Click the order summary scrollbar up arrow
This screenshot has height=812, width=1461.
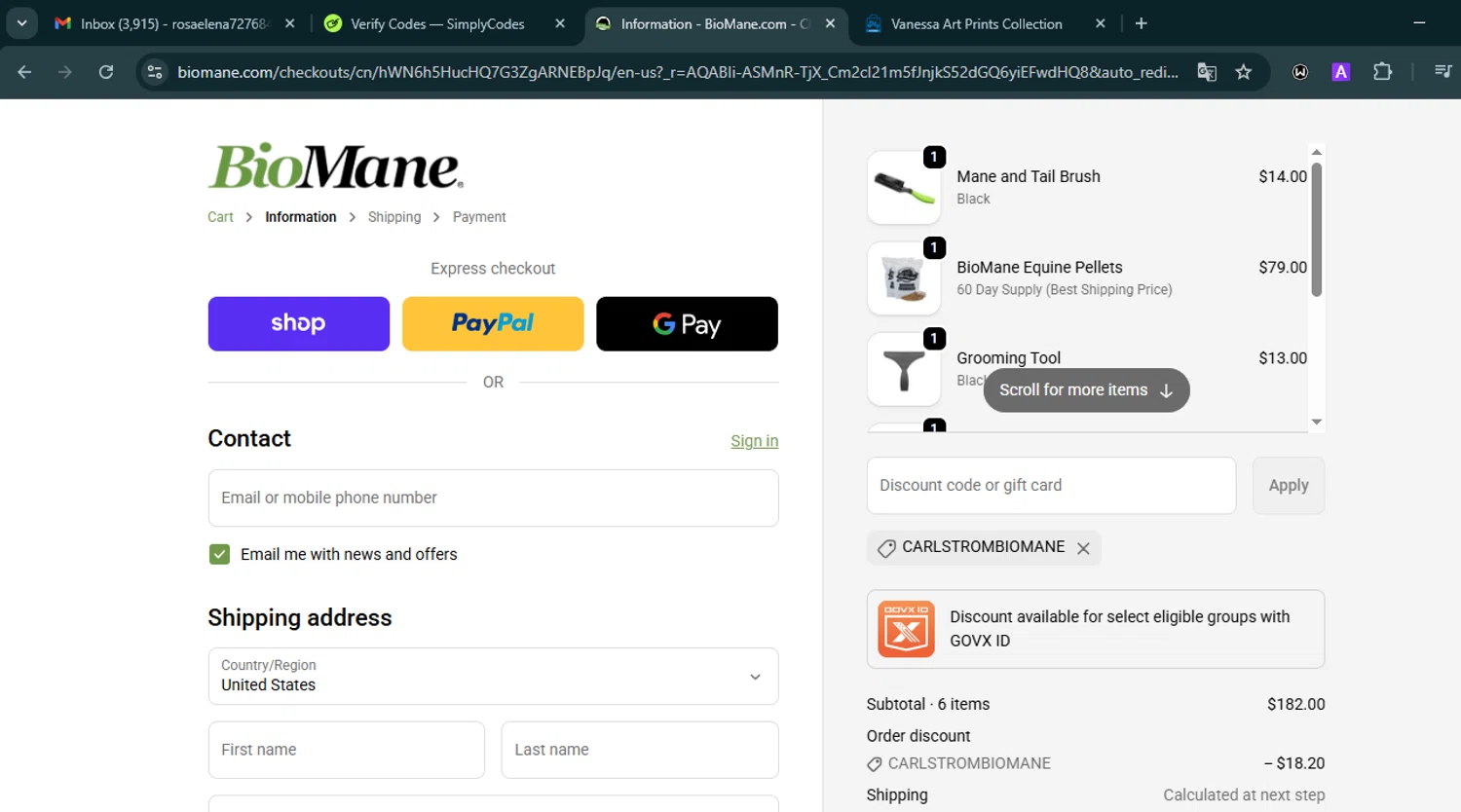[1317, 152]
